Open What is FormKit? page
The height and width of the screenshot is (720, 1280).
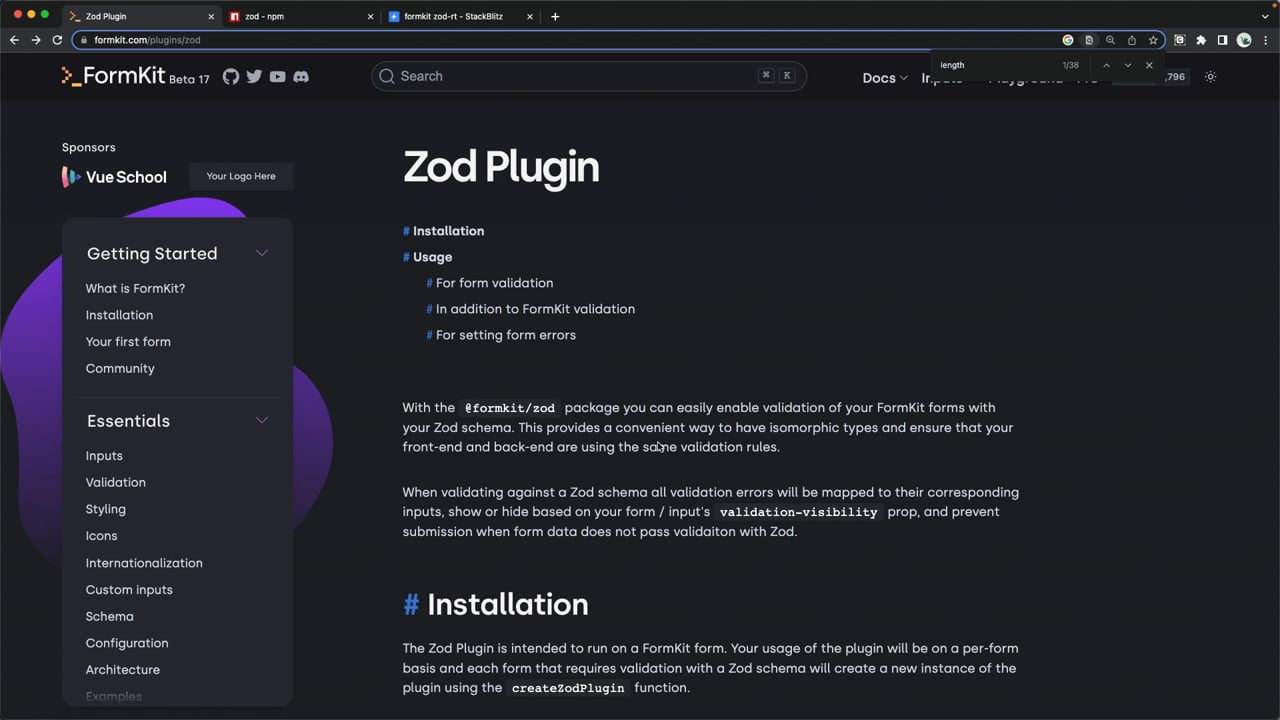point(135,288)
